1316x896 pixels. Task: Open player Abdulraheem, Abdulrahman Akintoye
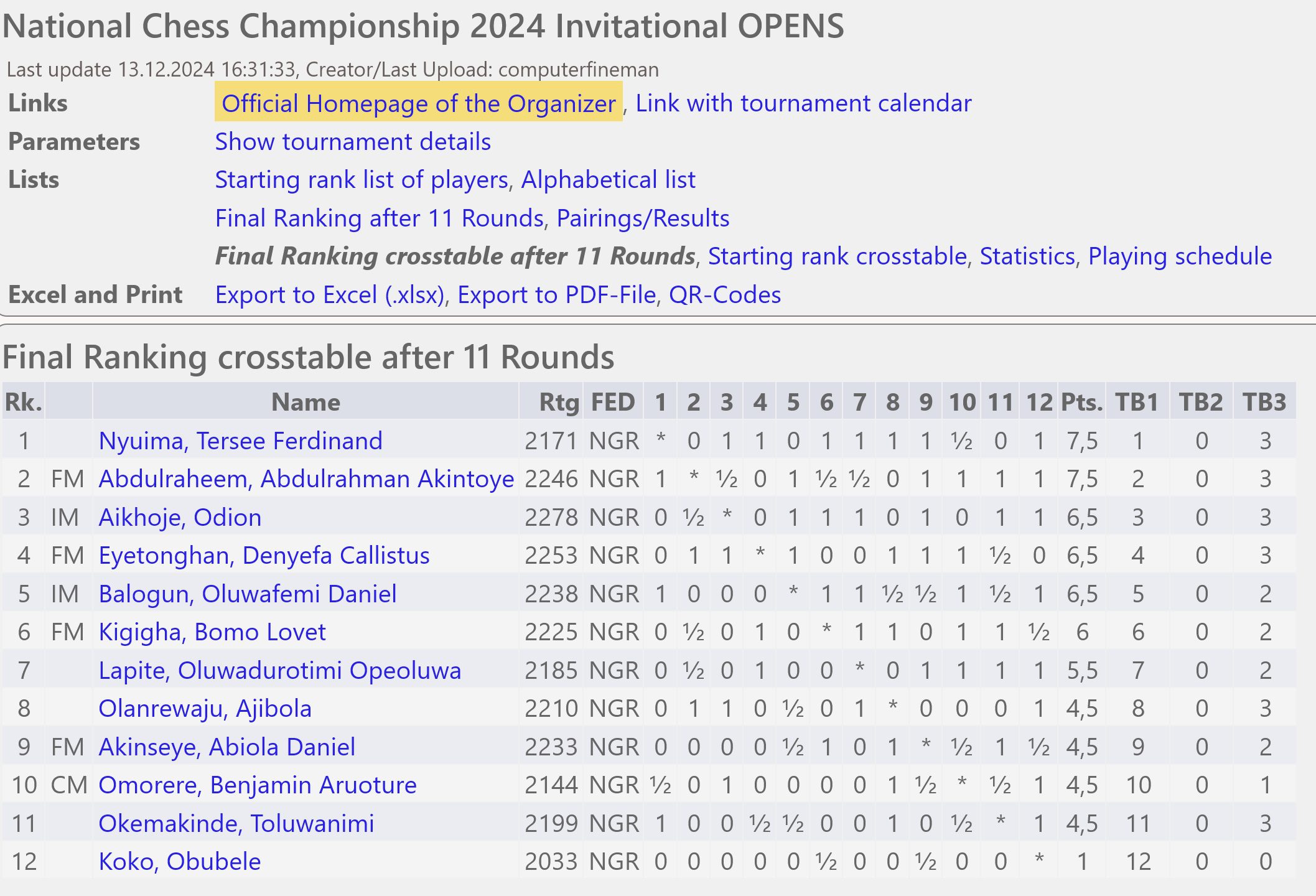pos(306,479)
